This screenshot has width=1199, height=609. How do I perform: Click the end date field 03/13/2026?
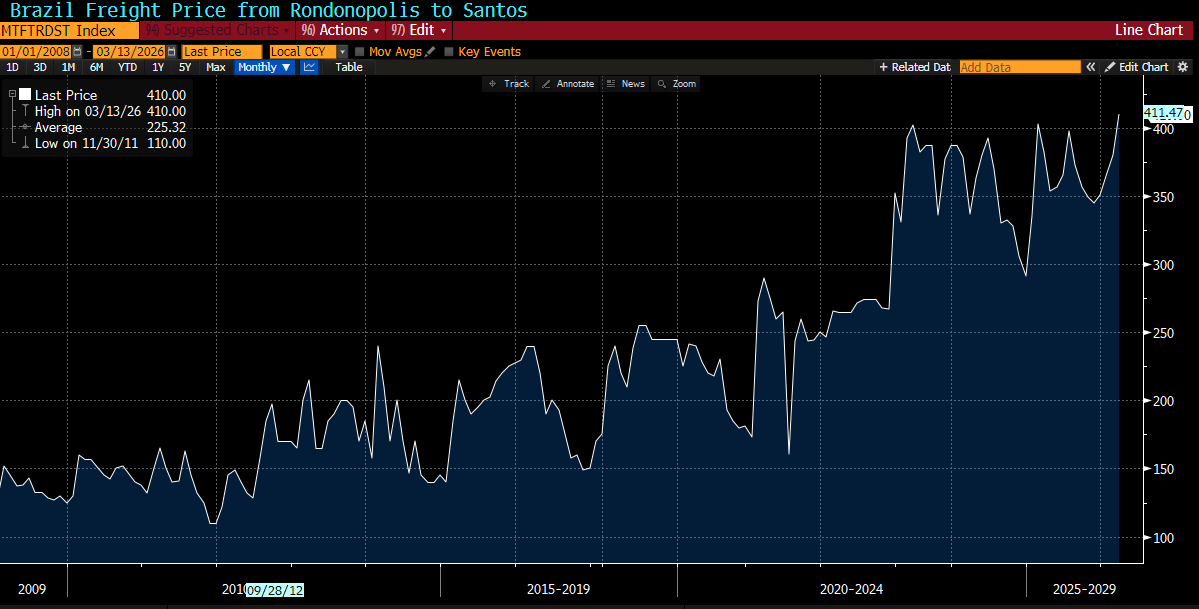(x=129, y=51)
